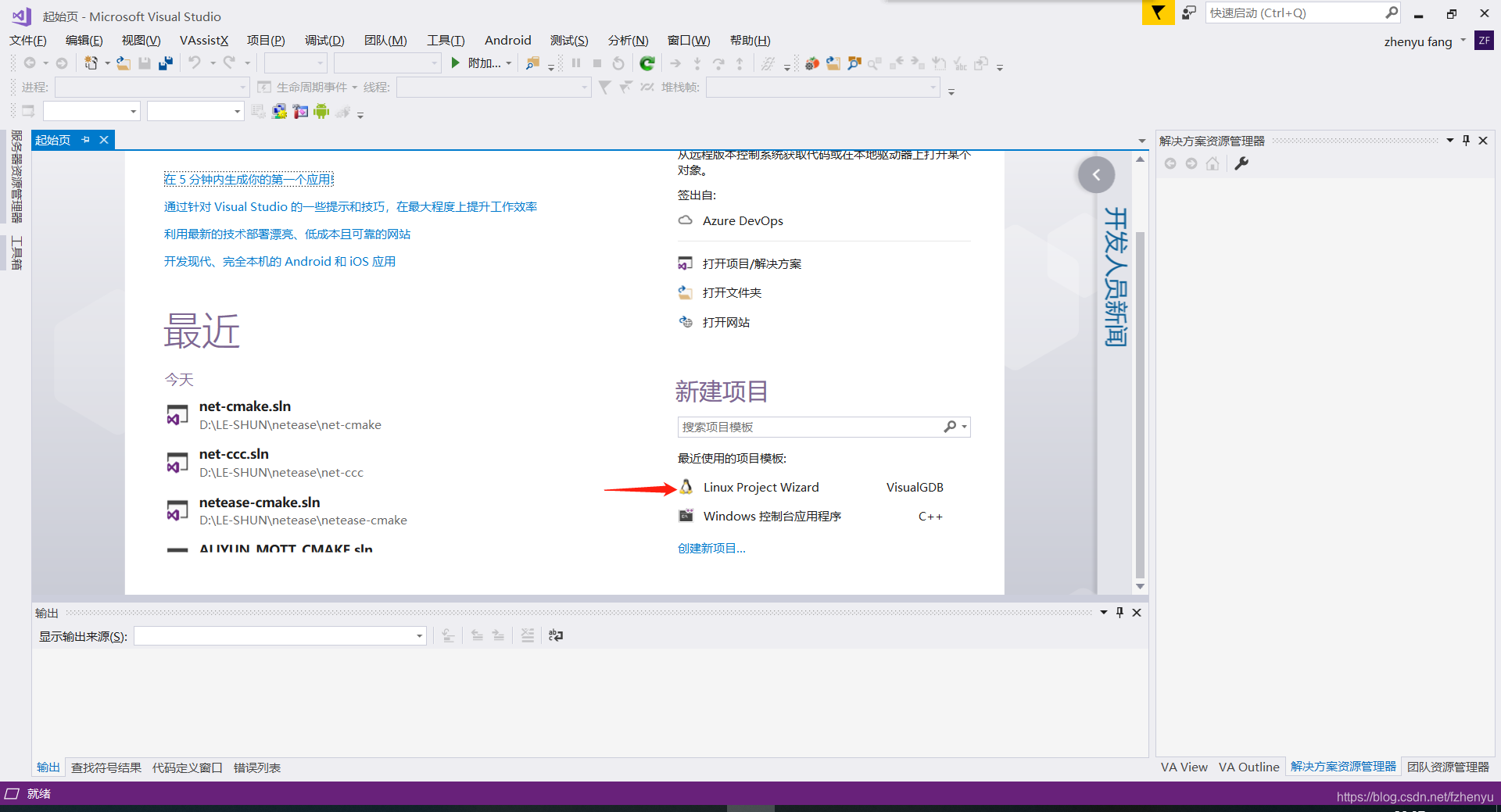Switch to the VA Outline tab
1501x812 pixels.
point(1249,767)
